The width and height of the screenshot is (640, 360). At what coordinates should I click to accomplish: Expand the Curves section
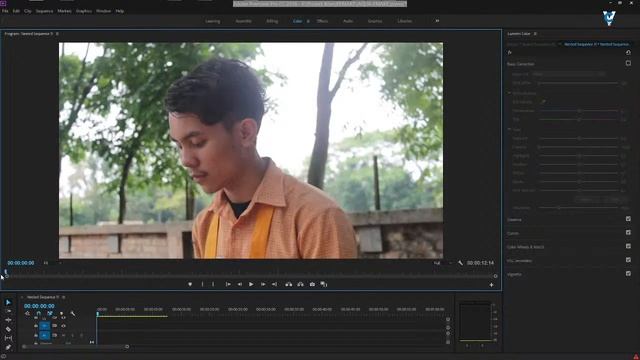[x=513, y=233]
